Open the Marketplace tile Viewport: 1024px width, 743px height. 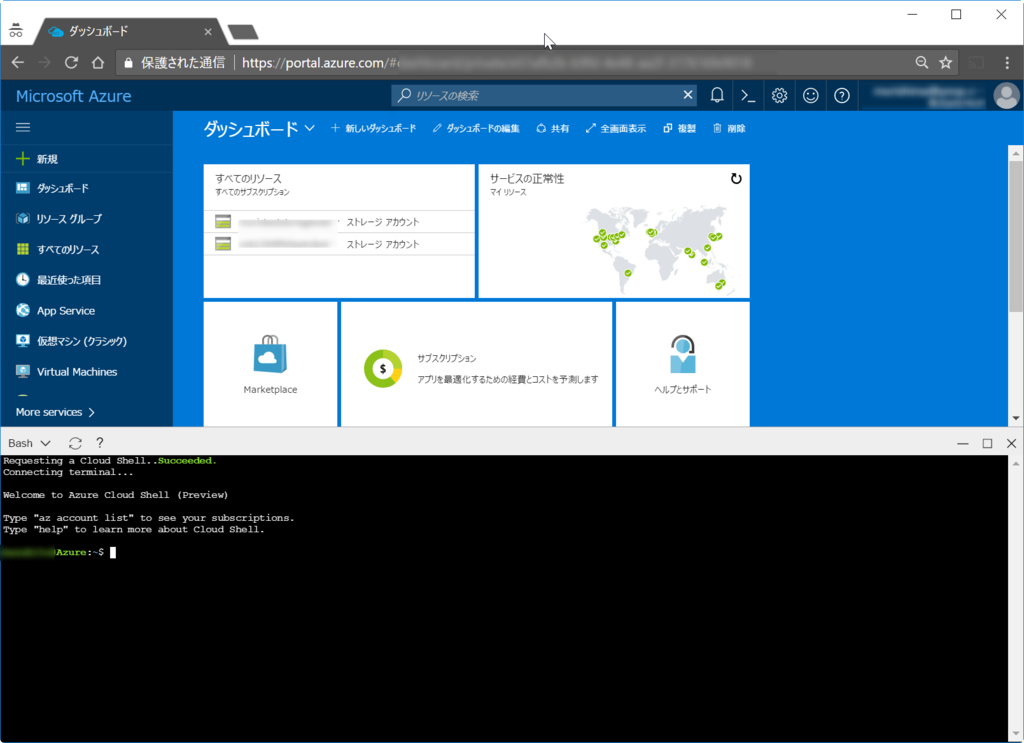(270, 364)
